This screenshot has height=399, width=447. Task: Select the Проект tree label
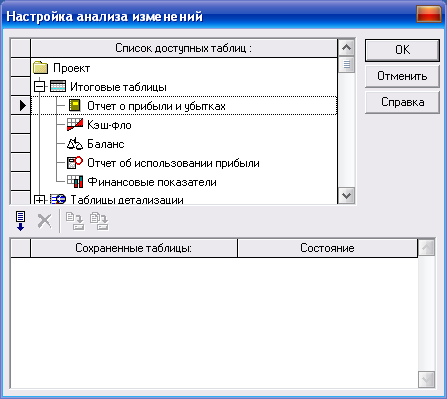click(72, 68)
